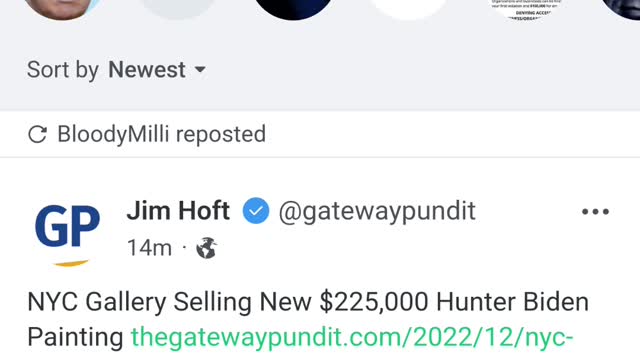Tap the plain white circular avatar

coord(408,9)
